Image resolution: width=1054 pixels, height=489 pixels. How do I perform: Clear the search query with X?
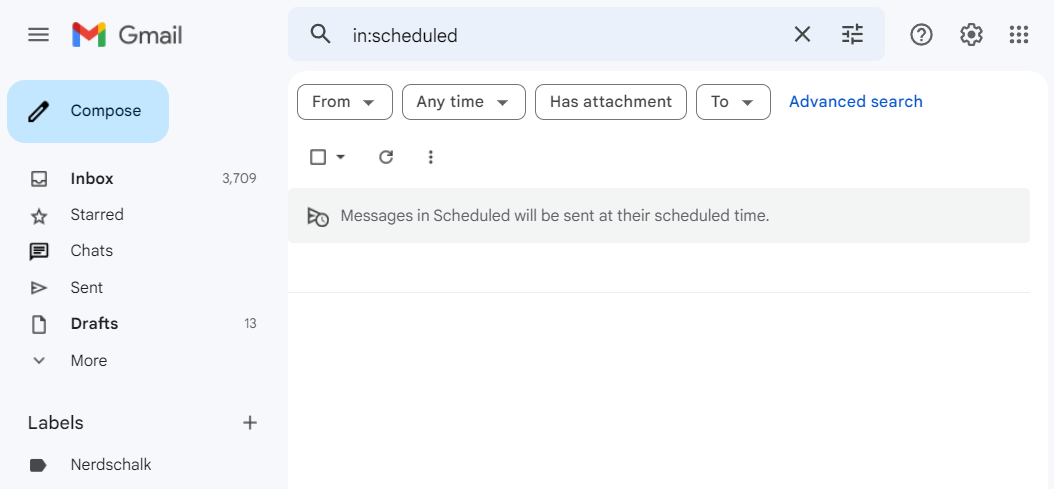(x=802, y=35)
